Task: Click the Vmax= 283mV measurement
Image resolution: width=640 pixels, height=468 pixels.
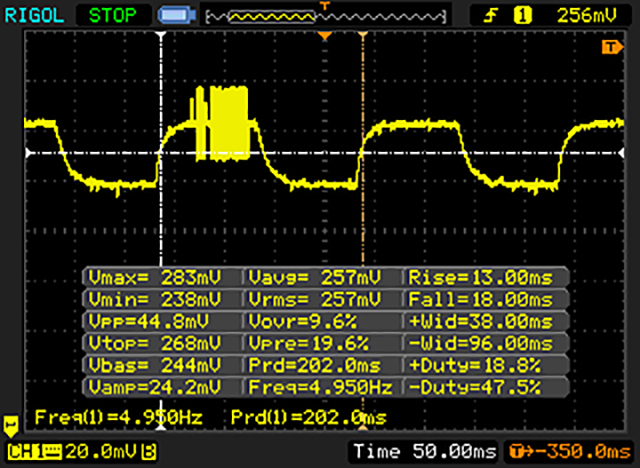Action: 152,277
